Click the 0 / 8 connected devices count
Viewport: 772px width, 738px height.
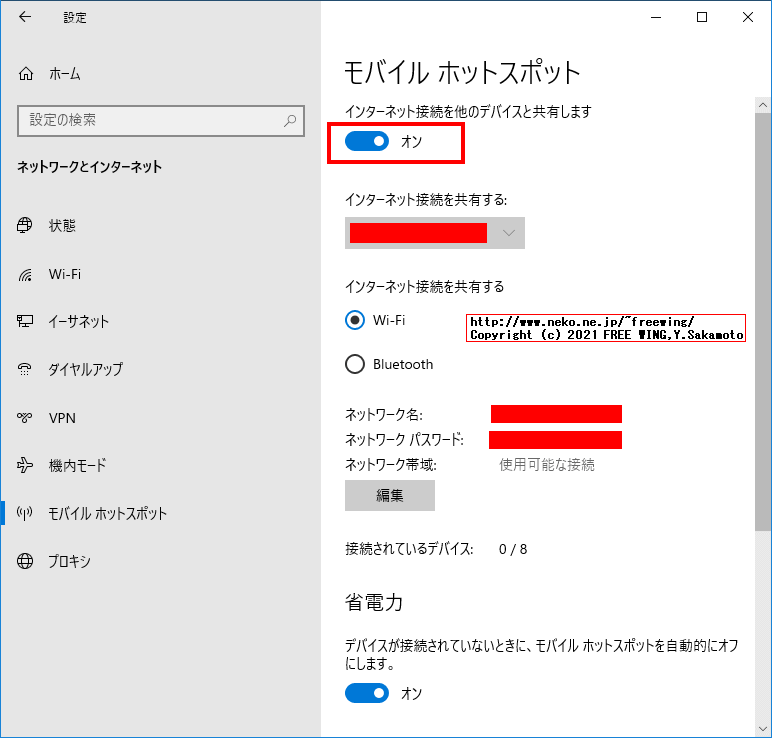[x=513, y=549]
